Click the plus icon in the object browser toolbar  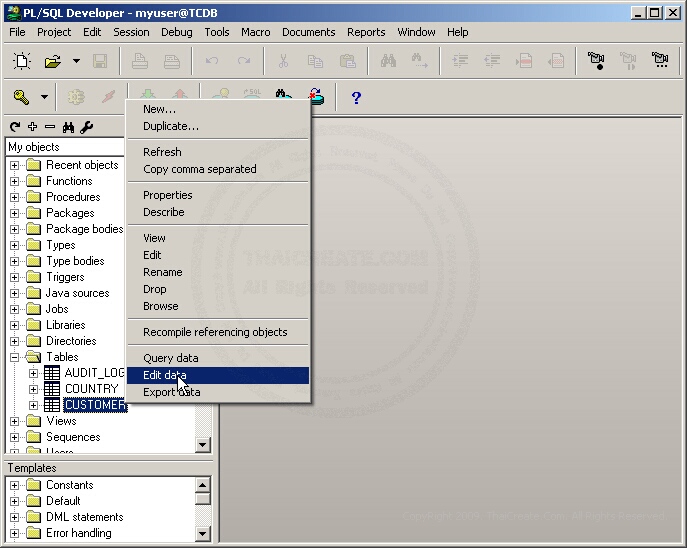[x=32, y=127]
